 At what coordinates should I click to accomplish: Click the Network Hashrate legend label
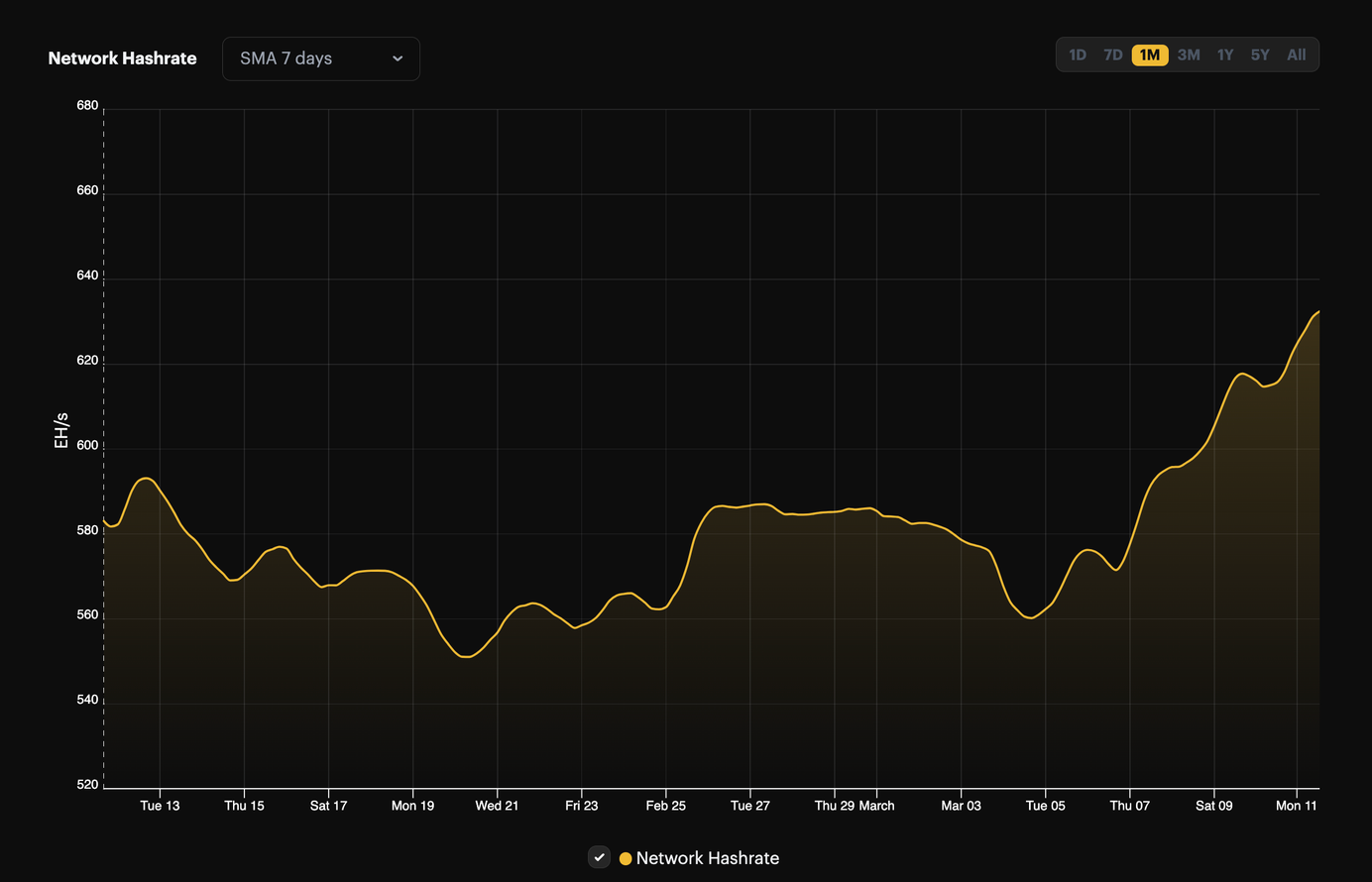[x=708, y=857]
